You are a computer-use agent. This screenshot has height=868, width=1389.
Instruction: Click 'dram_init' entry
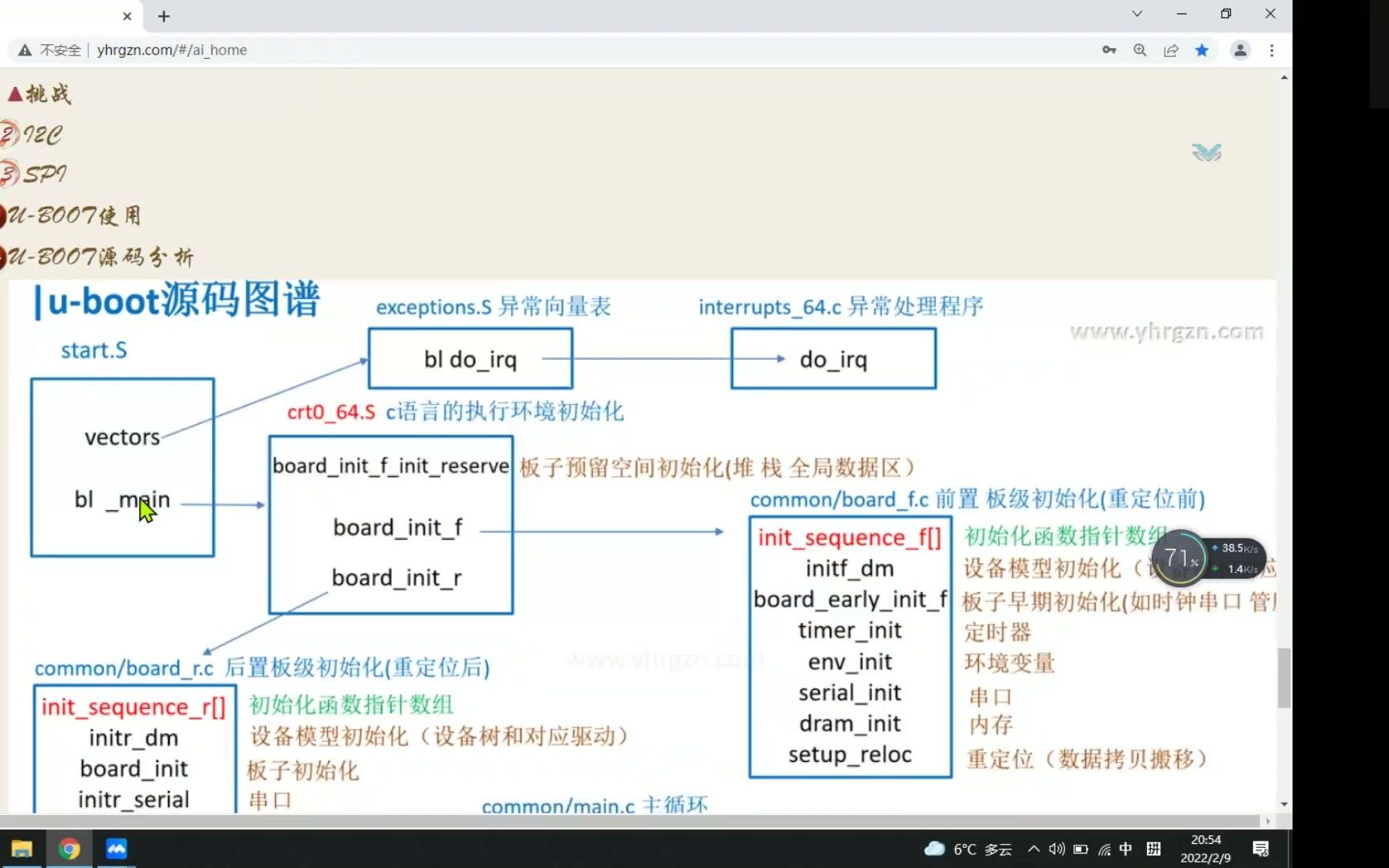(850, 723)
